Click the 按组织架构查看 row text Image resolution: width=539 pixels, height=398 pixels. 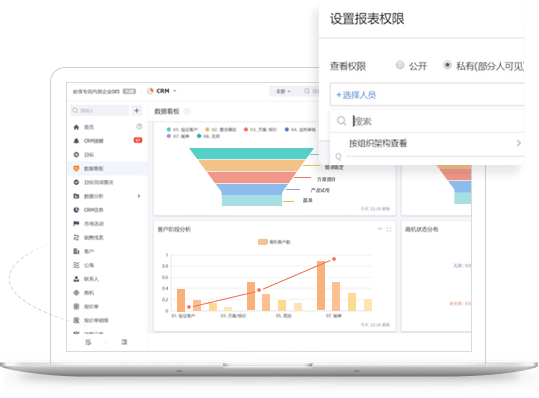(378, 143)
